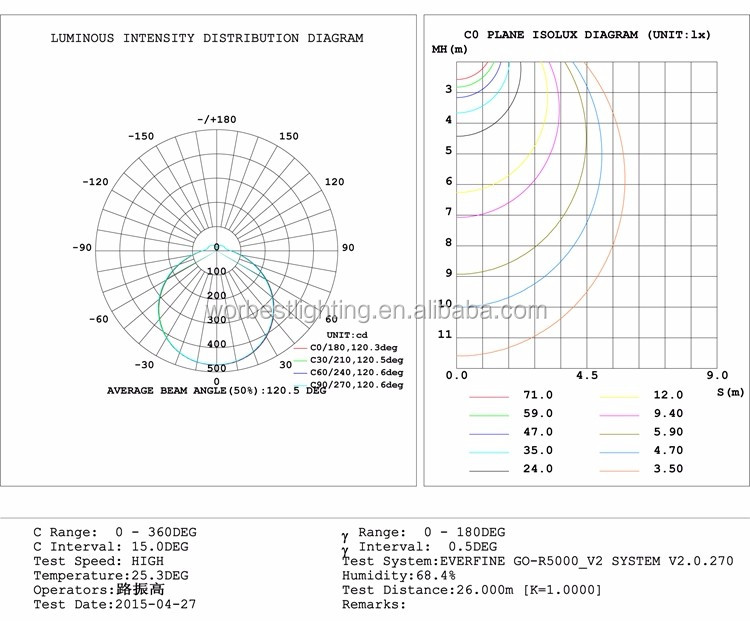Click the C30/210,120.5deg legend entry
750x621 pixels.
(349, 360)
